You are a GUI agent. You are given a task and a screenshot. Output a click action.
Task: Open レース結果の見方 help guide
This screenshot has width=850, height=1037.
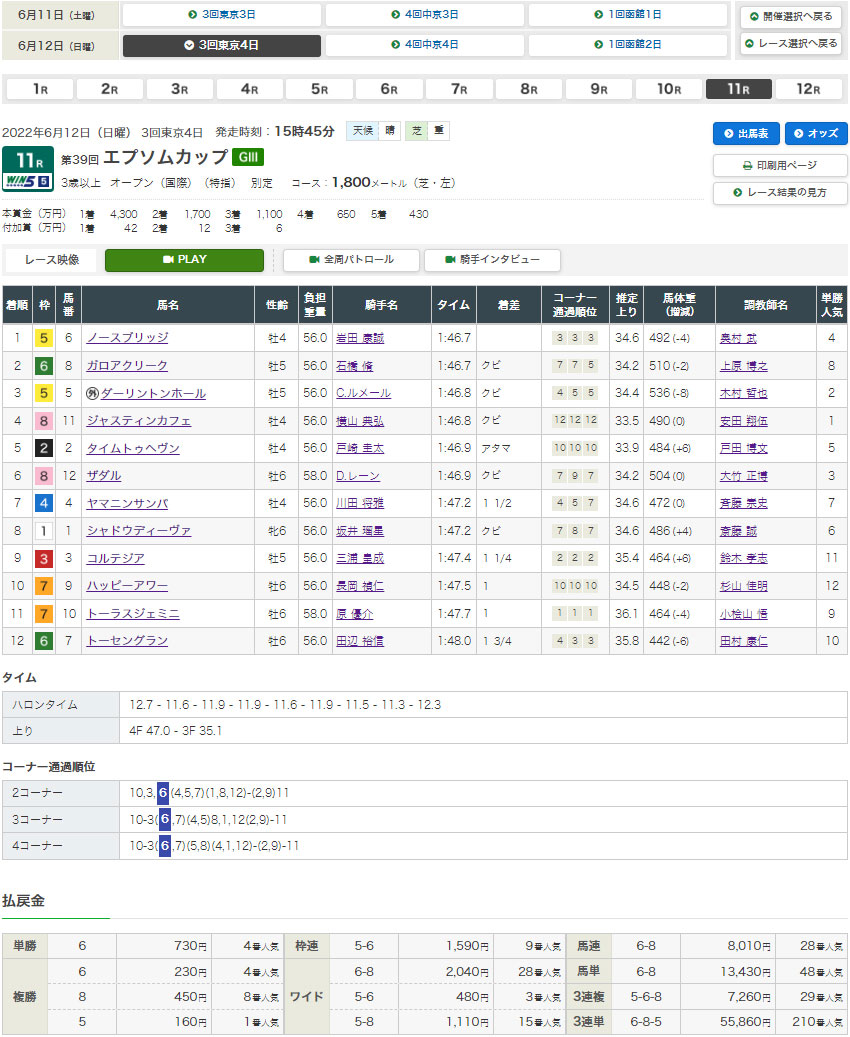click(x=780, y=192)
